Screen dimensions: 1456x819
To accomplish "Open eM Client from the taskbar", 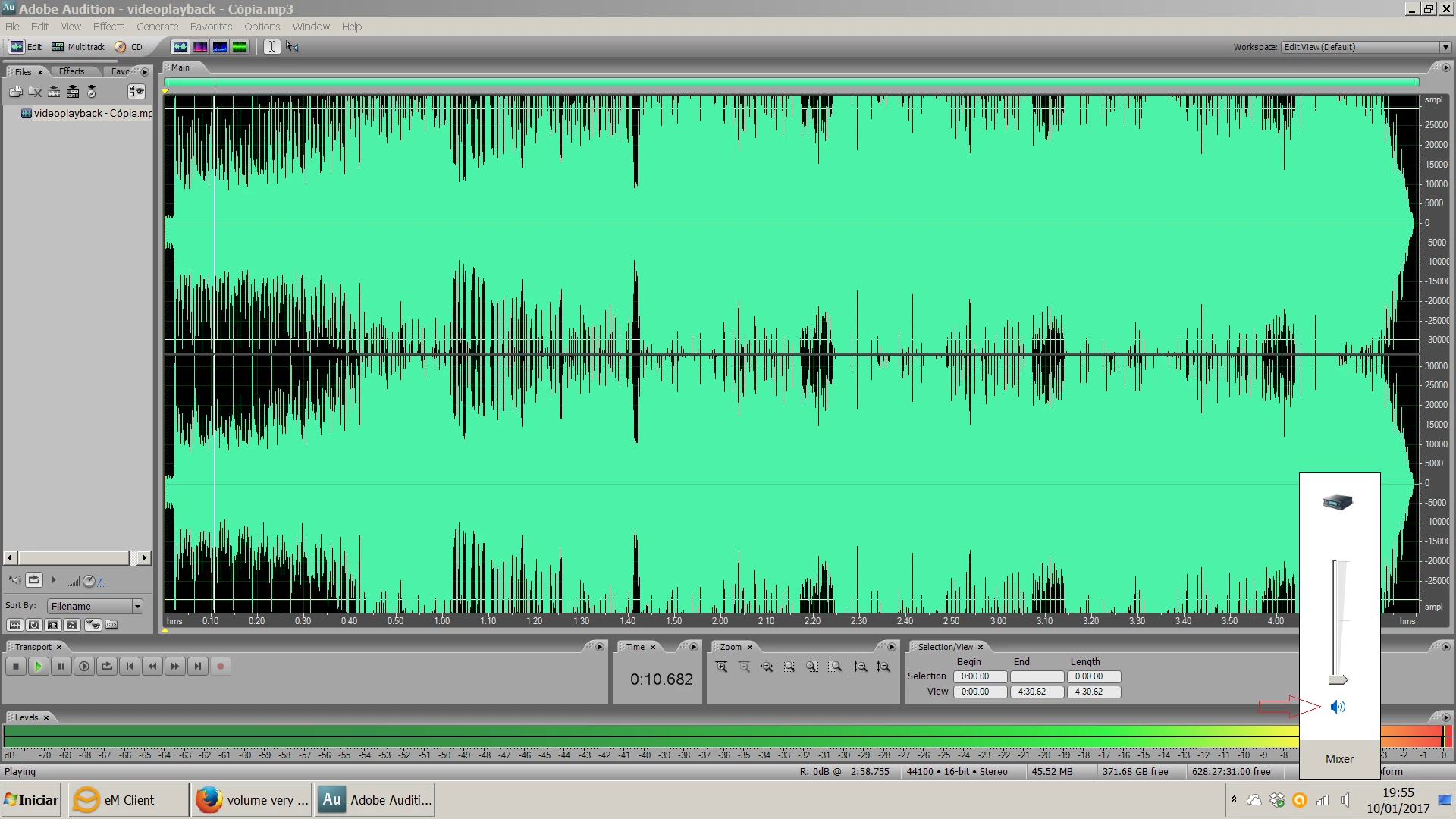I will click(x=127, y=800).
